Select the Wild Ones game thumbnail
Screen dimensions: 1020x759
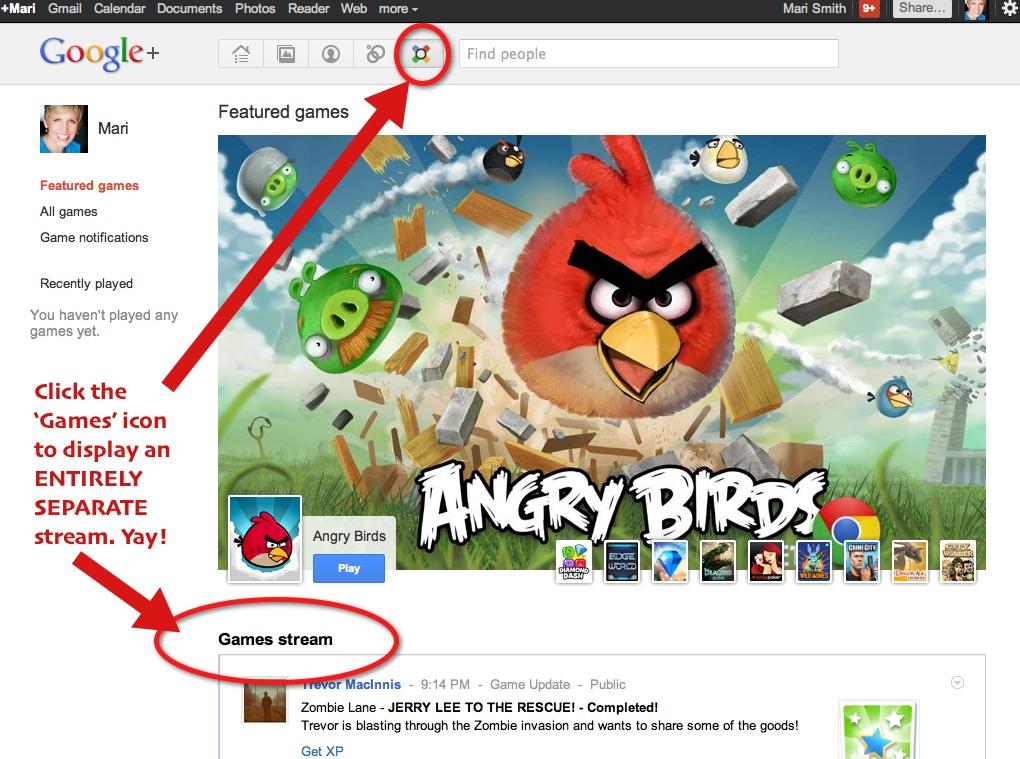(x=814, y=561)
